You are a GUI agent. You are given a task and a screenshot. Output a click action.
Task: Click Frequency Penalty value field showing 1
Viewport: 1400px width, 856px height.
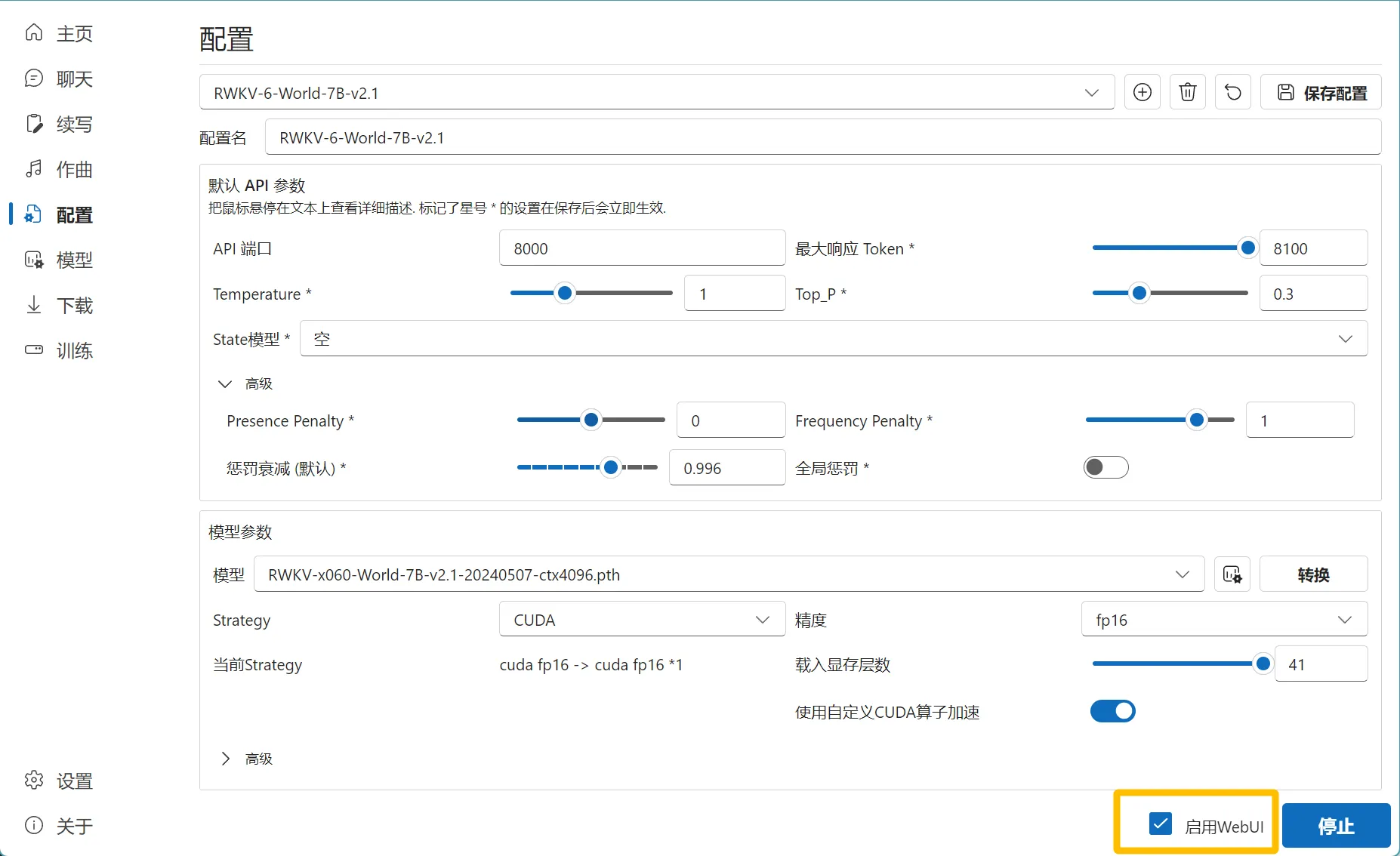[1300, 420]
